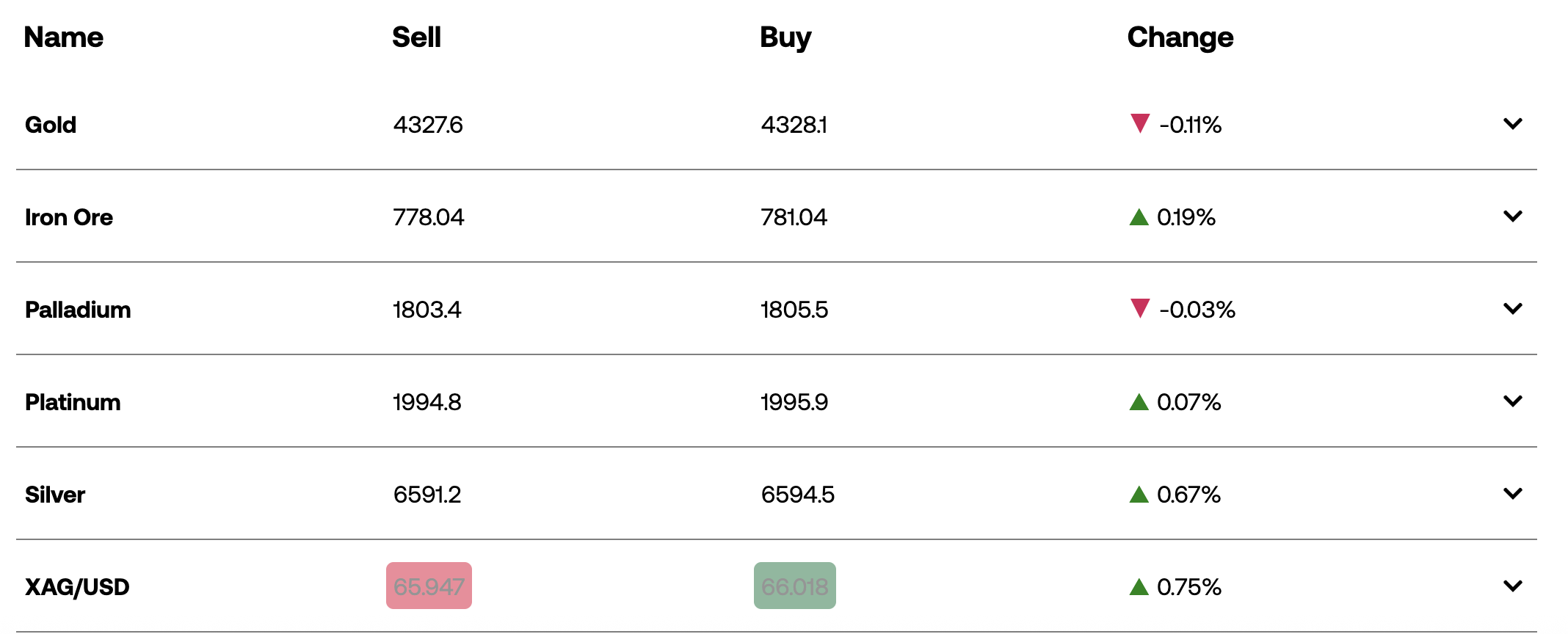This screenshot has width=1568, height=634.
Task: Select the Change column header
Action: tap(1180, 37)
